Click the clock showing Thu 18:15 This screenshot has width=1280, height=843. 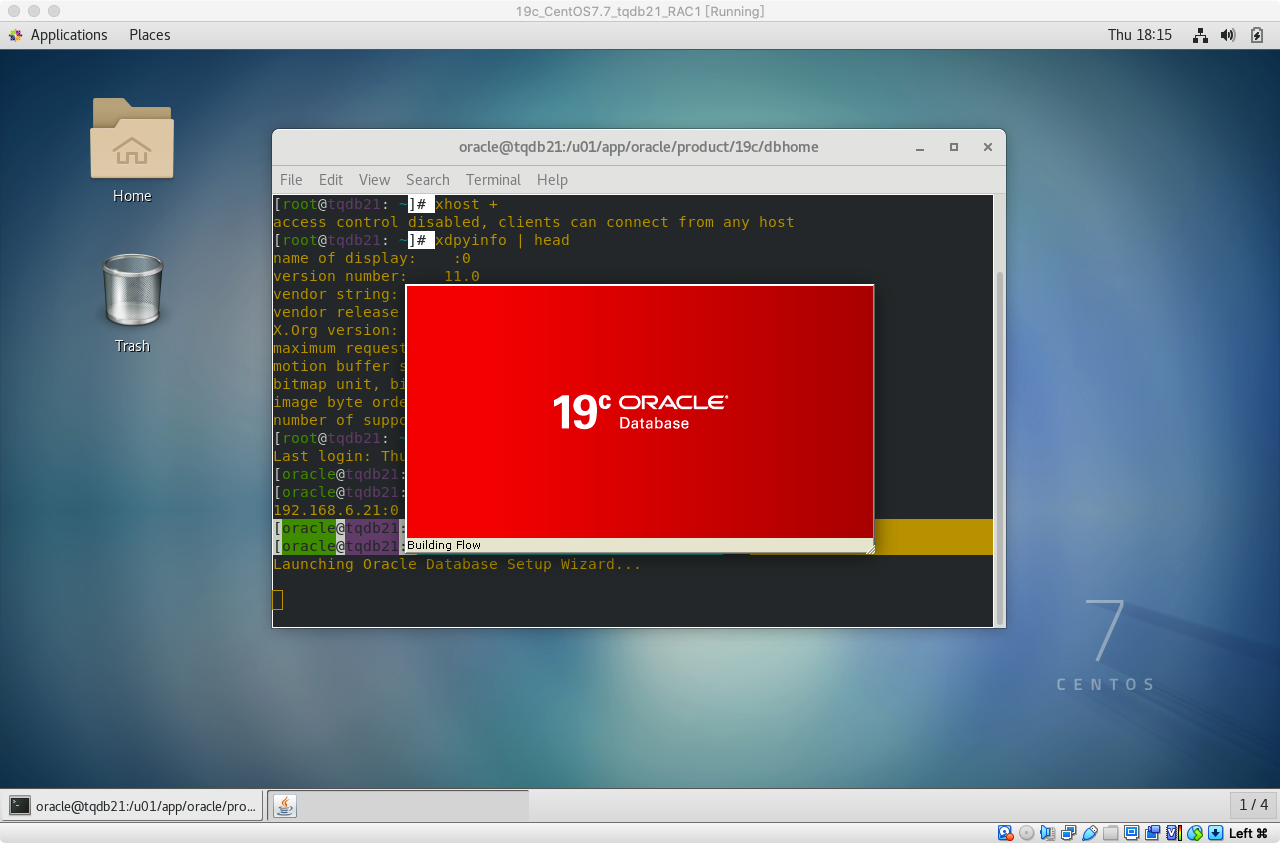click(1139, 35)
